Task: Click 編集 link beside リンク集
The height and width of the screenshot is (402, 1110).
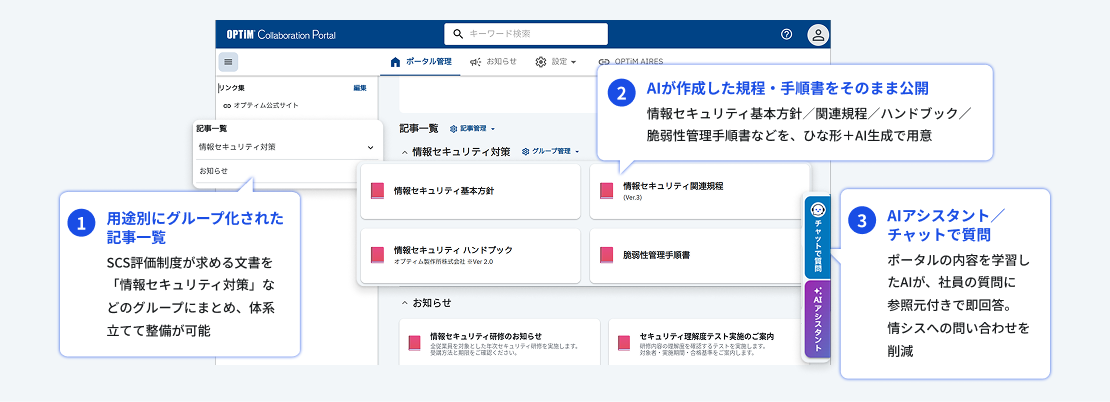Action: click(360, 88)
